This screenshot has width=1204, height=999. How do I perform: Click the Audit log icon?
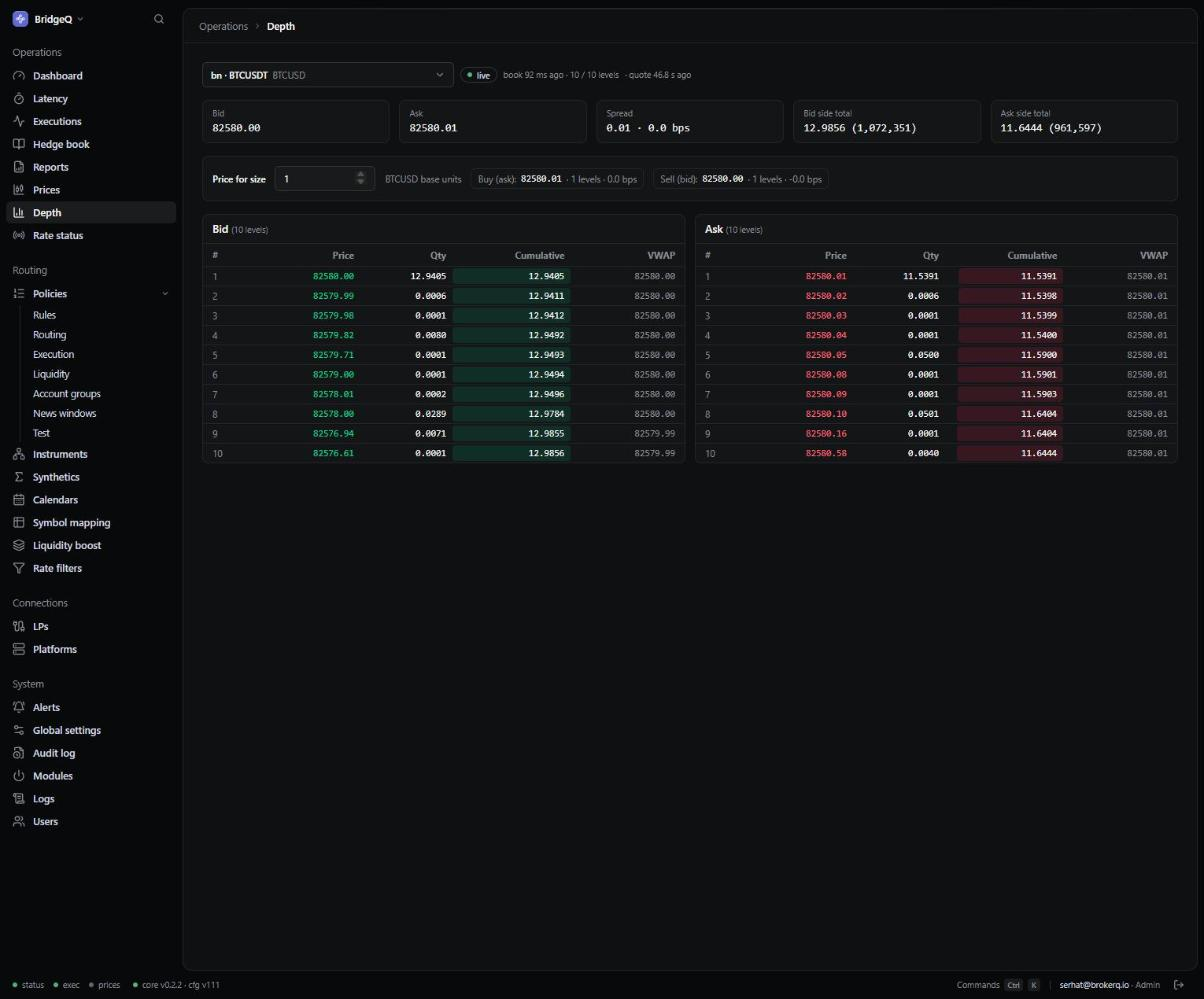19,753
